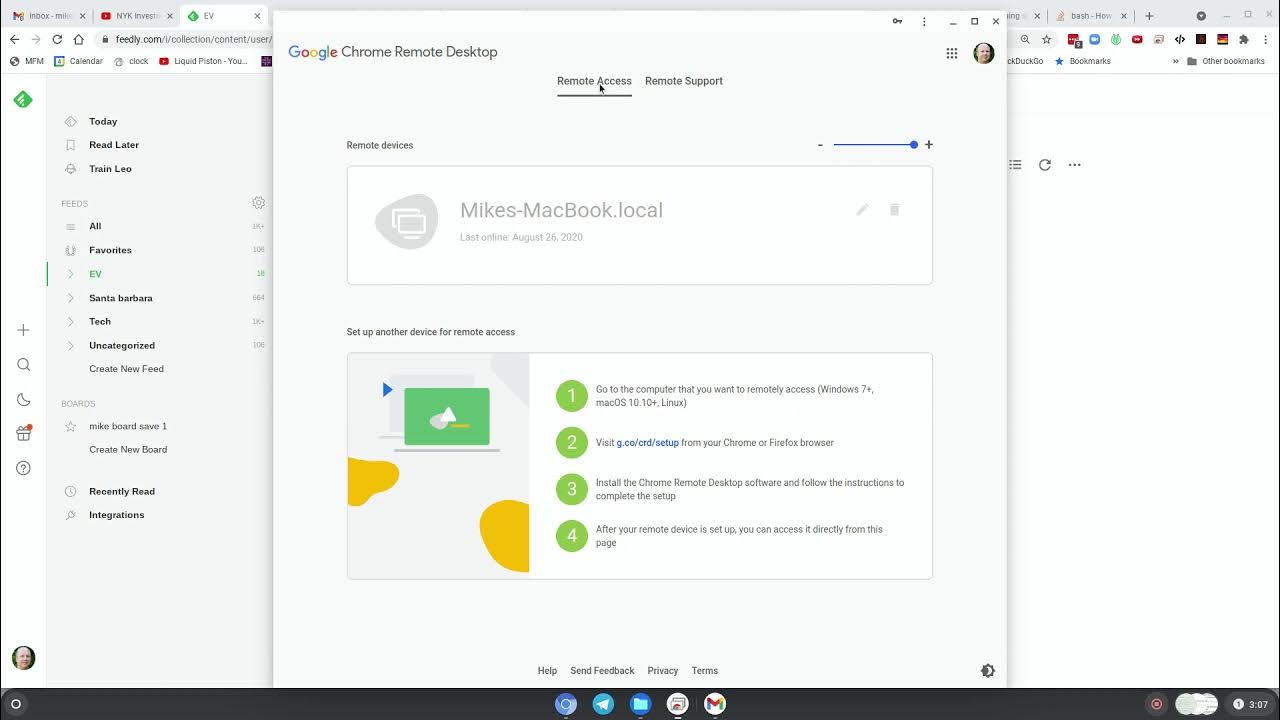Open Feedly three-dot more options

pos(1075,165)
